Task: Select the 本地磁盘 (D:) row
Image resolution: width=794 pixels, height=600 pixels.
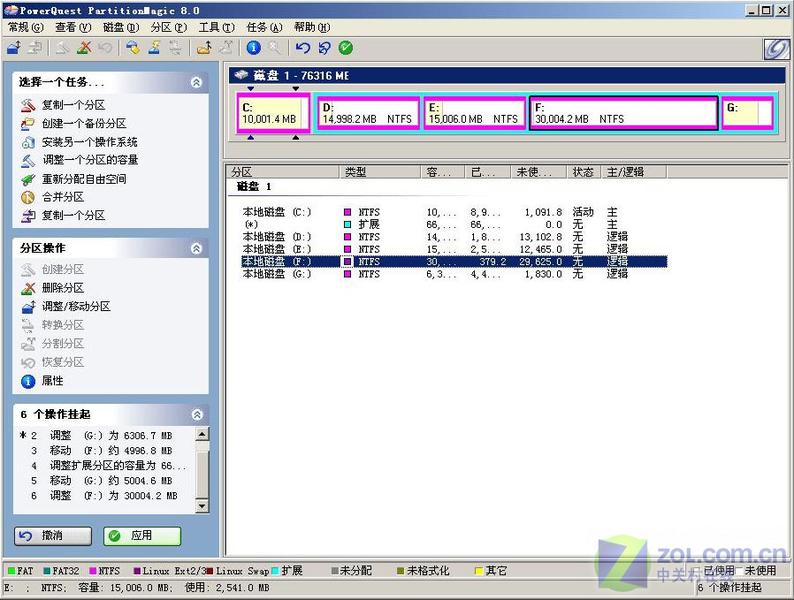Action: [x=454, y=237]
